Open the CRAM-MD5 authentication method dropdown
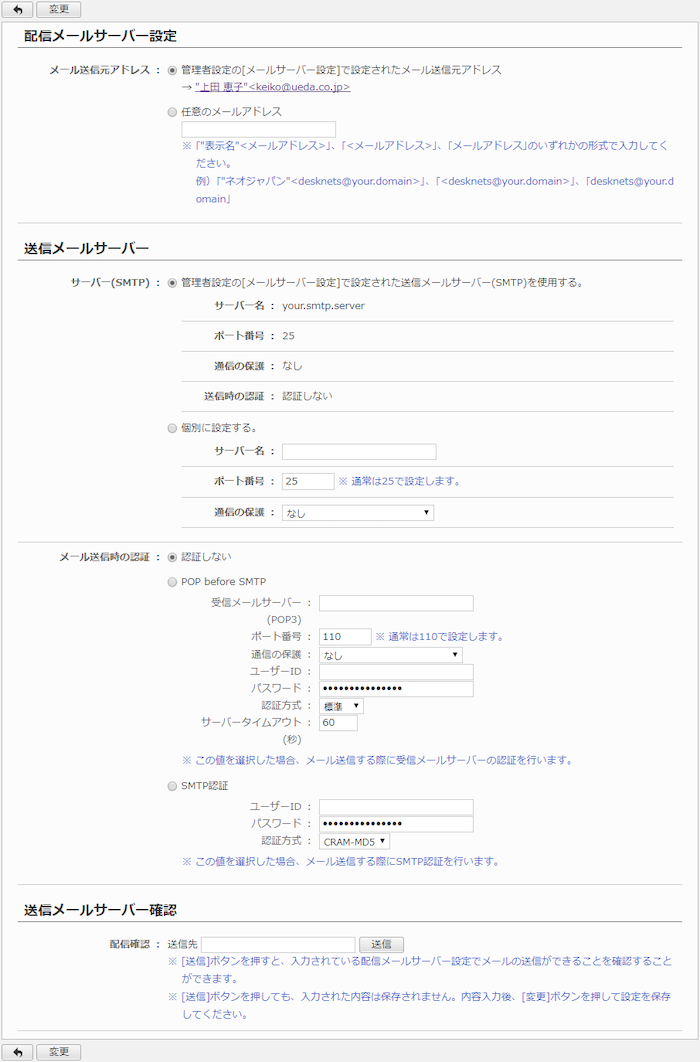This screenshot has height=1062, width=700. pos(355,842)
